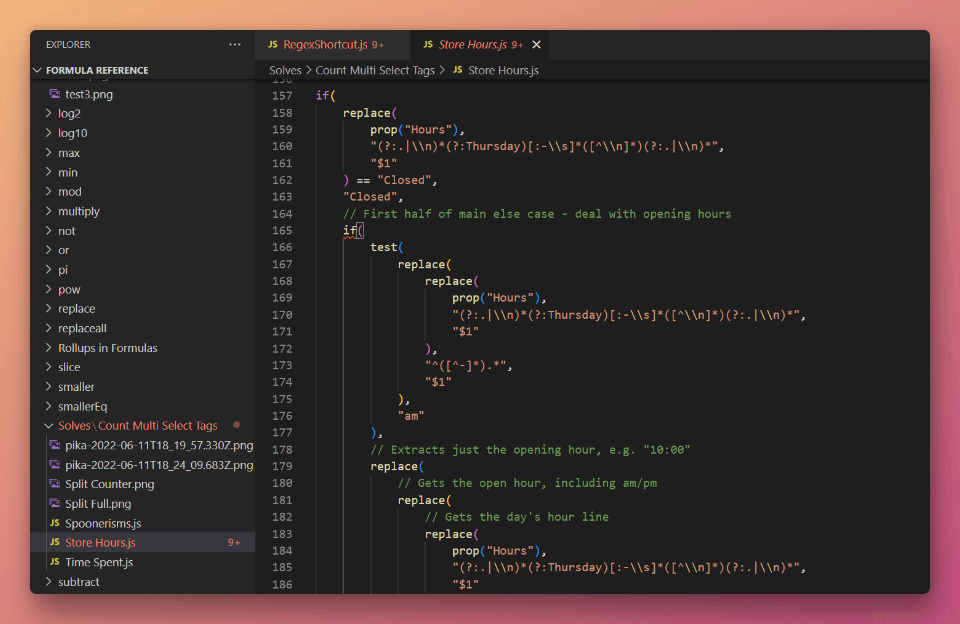This screenshot has height=624, width=960.
Task: Click Count Multi Select Tags breadcrumb
Action: click(375, 70)
